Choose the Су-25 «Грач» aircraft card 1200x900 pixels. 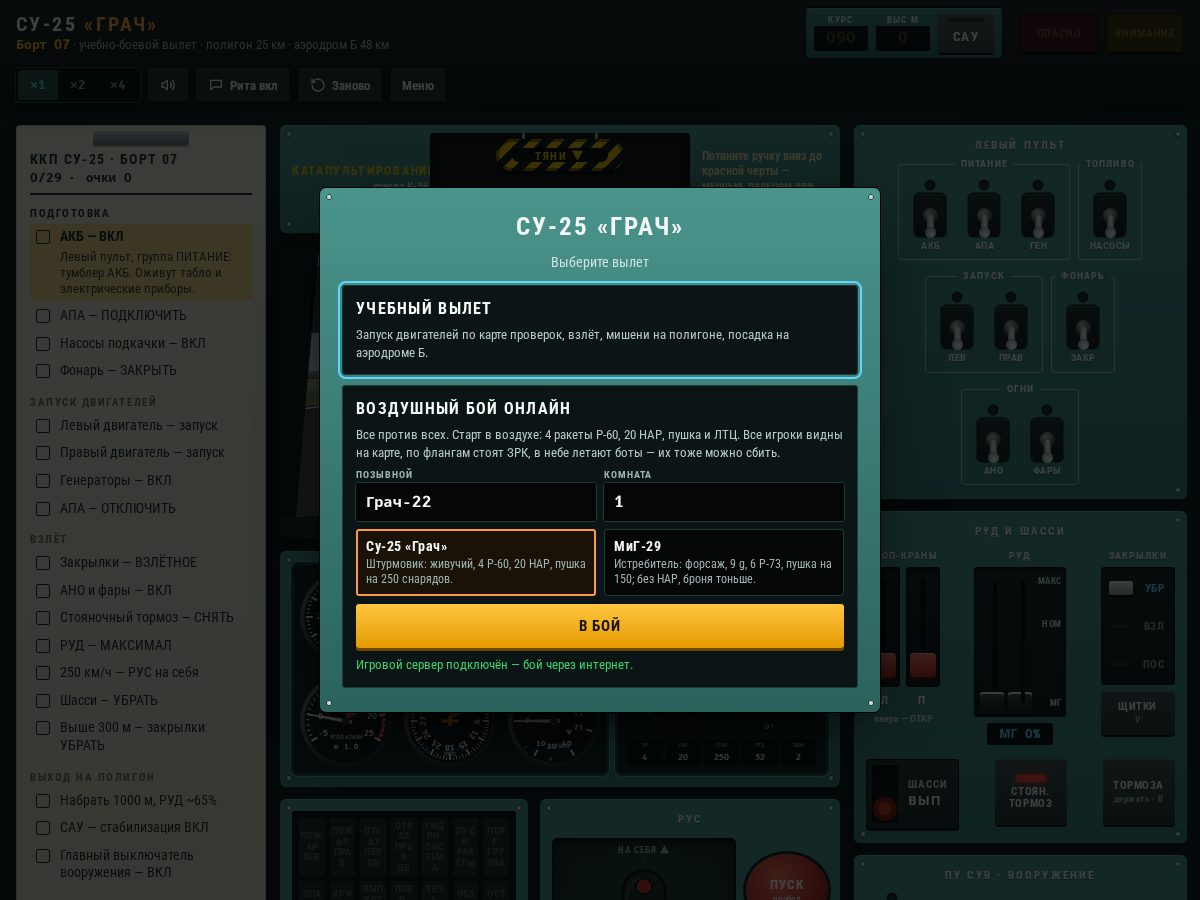(476, 562)
